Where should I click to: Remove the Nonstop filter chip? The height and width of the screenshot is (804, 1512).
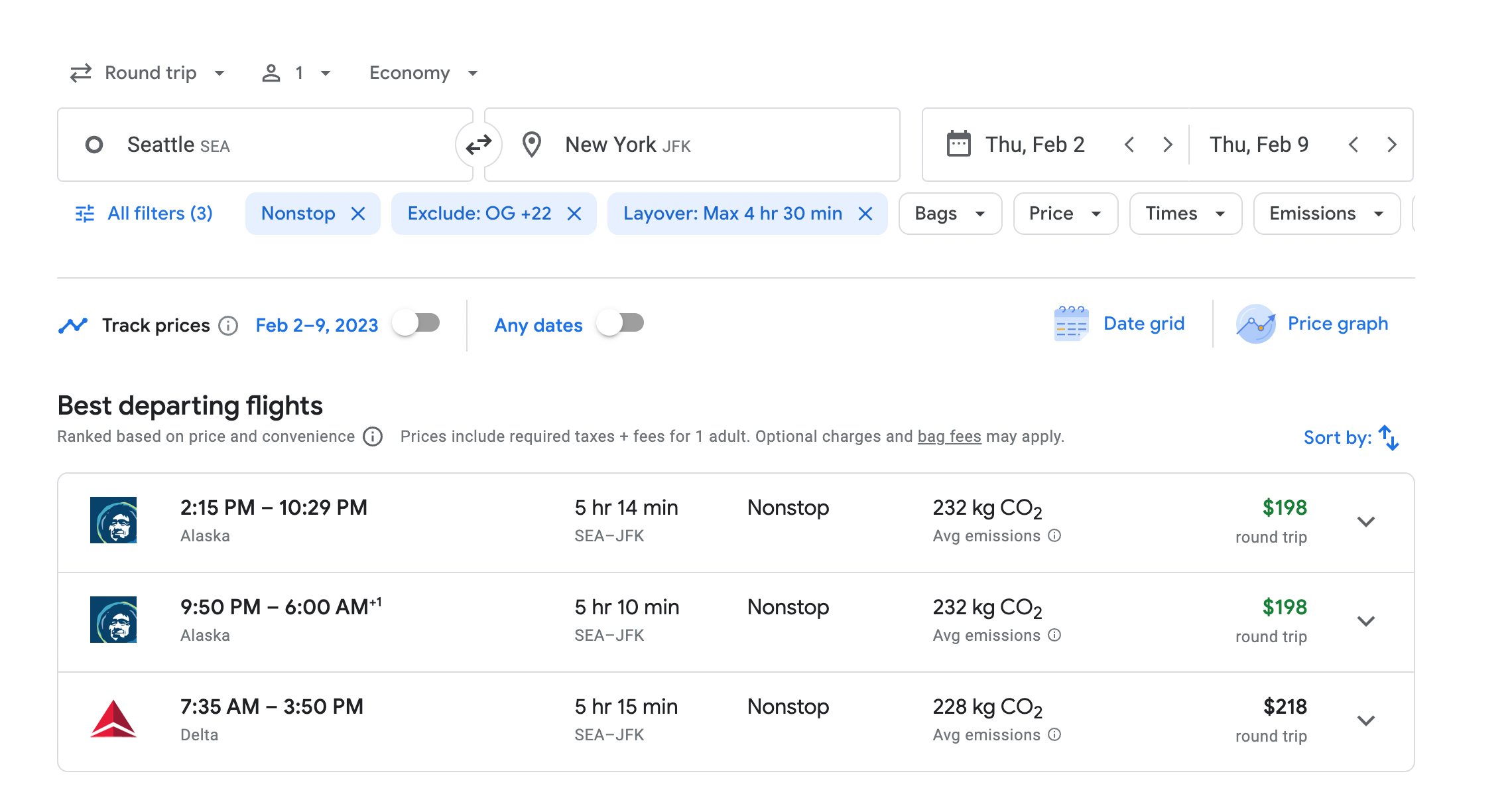(358, 214)
